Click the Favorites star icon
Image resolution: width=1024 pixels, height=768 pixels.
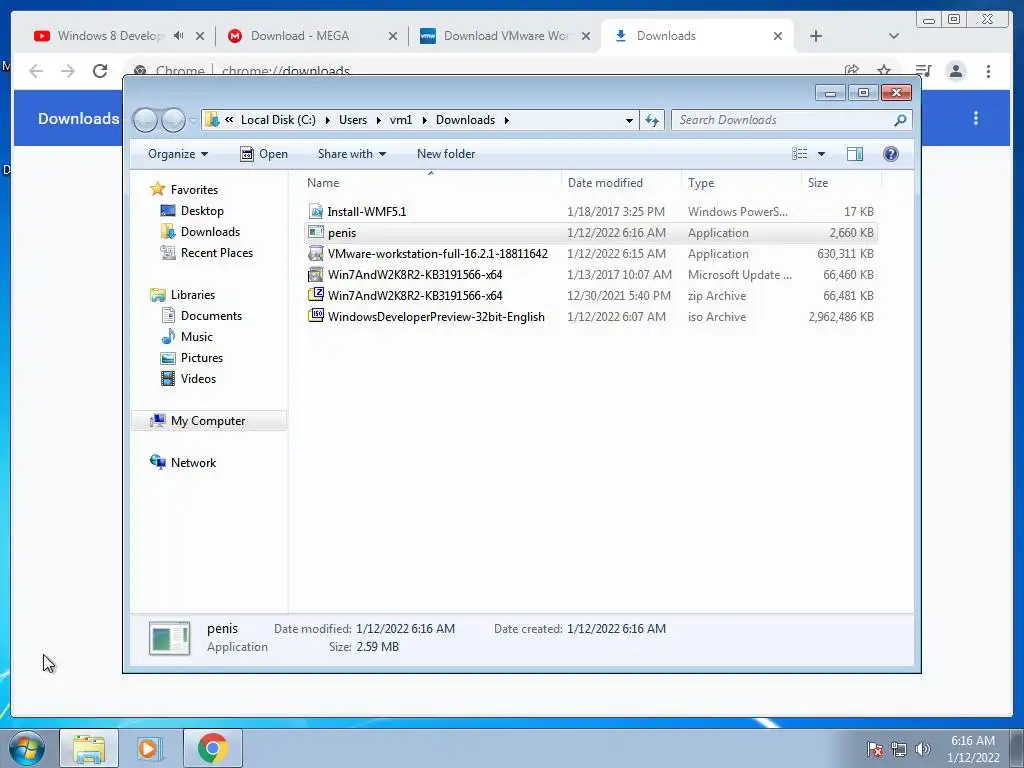point(157,189)
